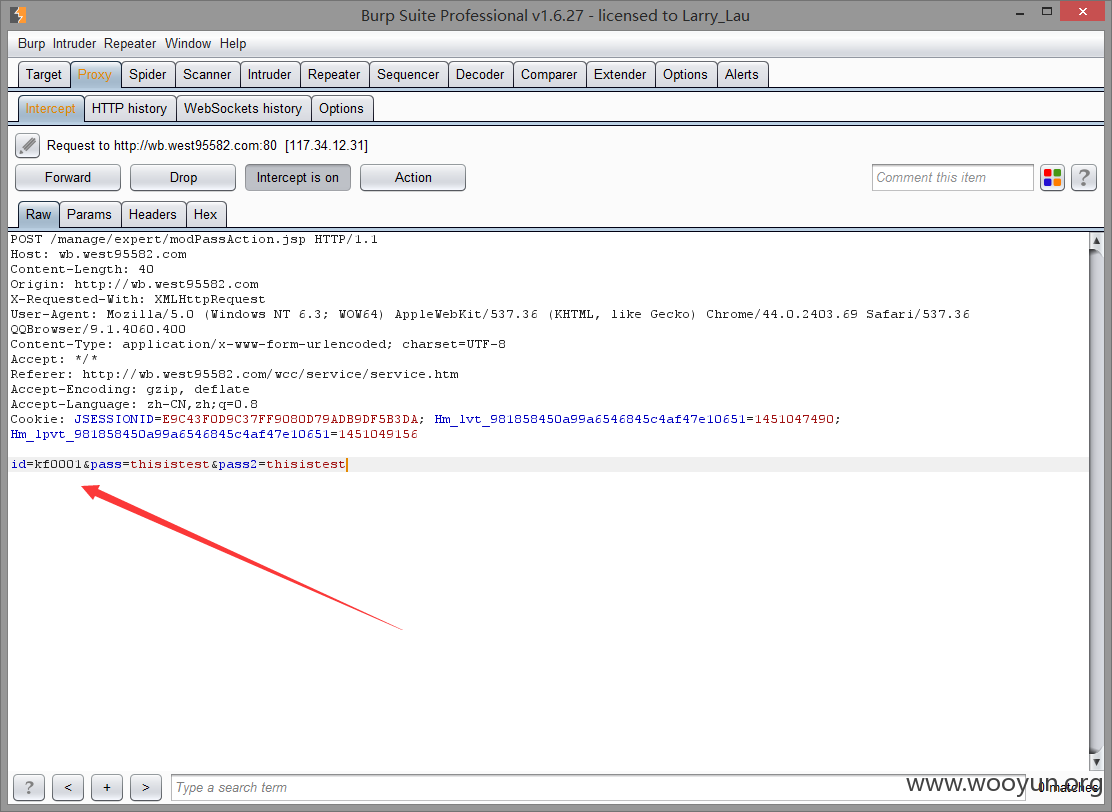Select the Proxy tab
The width and height of the screenshot is (1112, 812).
pos(94,74)
